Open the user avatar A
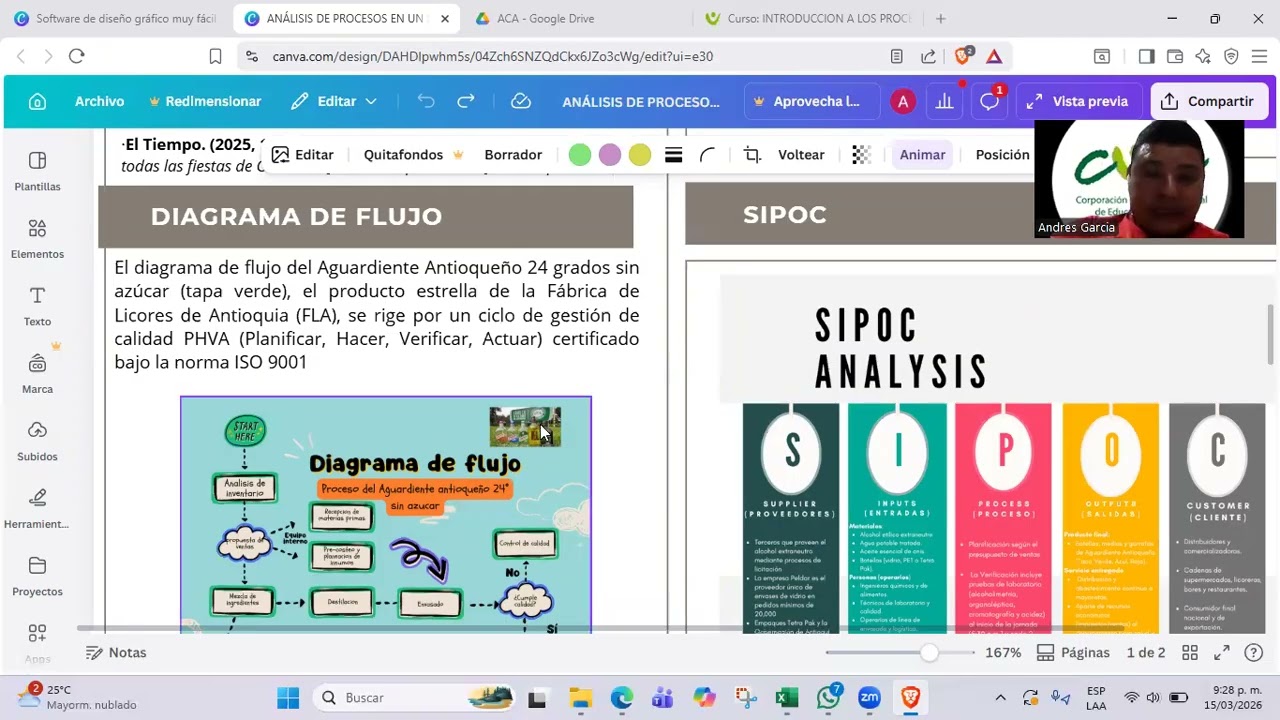Screen dimensions: 1280x720 [903, 101]
